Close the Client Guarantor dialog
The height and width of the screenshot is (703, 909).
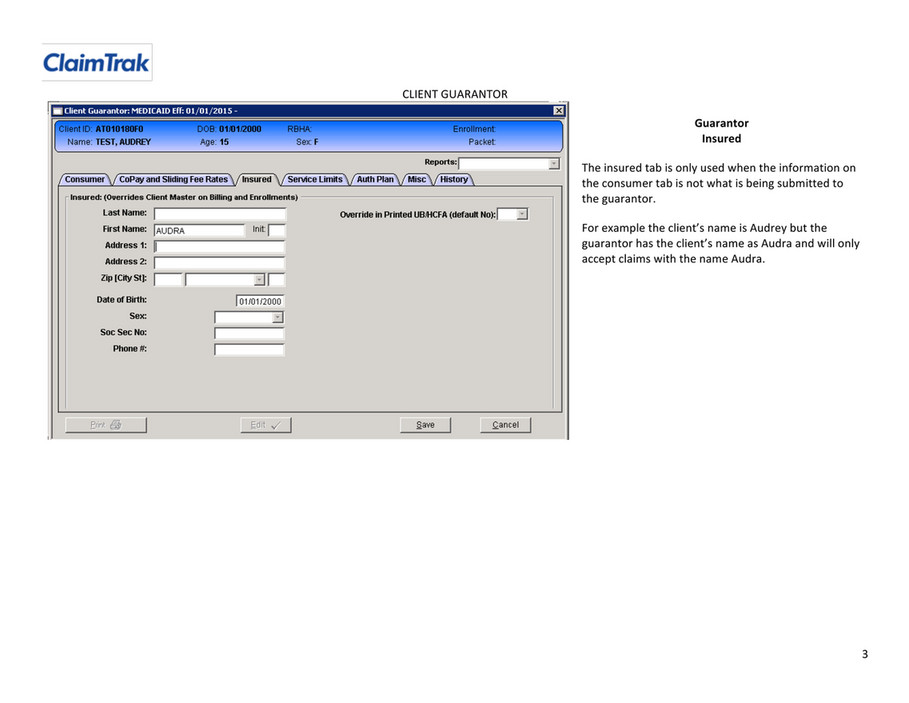tap(558, 111)
